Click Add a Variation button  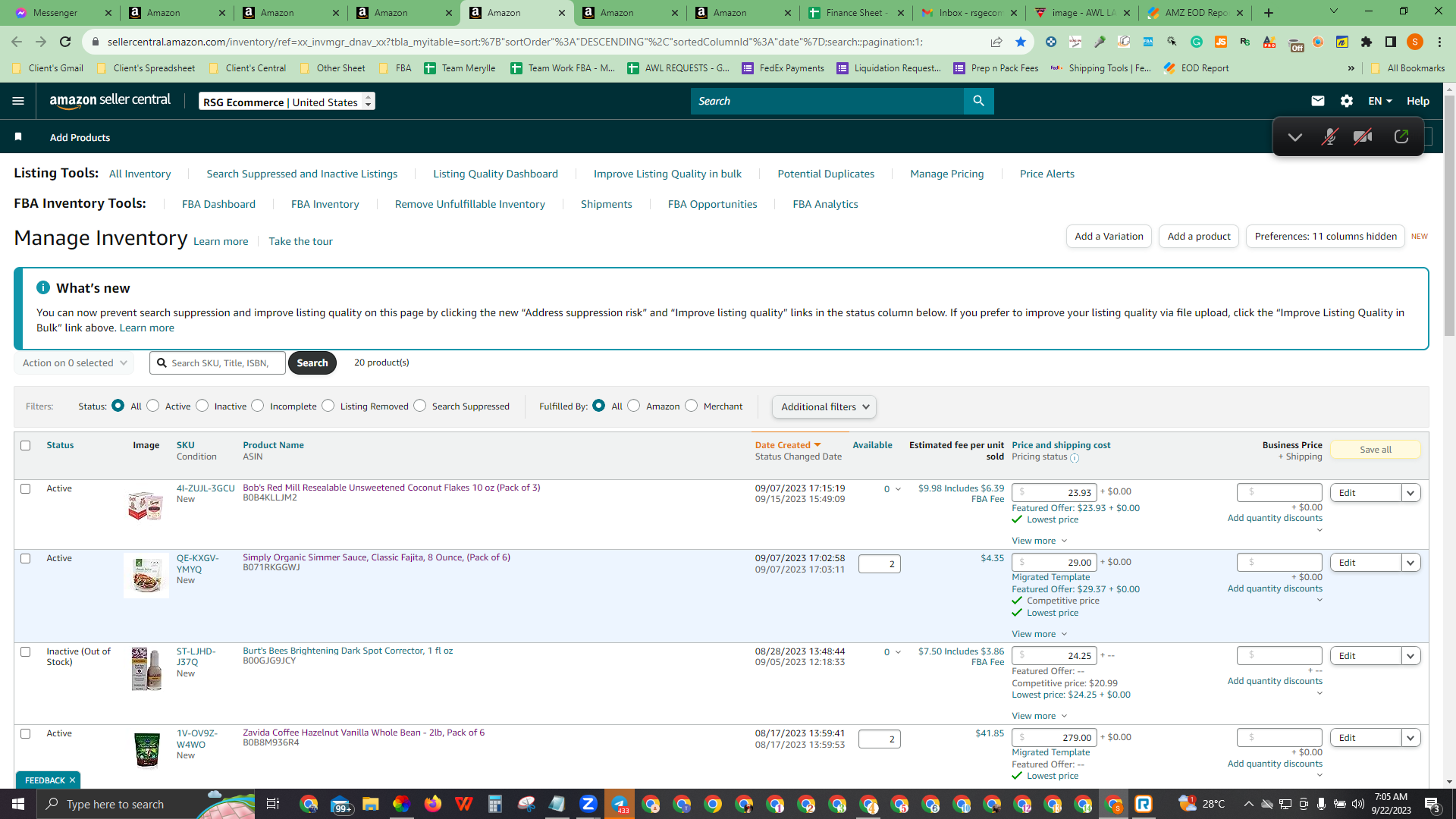coord(1109,237)
